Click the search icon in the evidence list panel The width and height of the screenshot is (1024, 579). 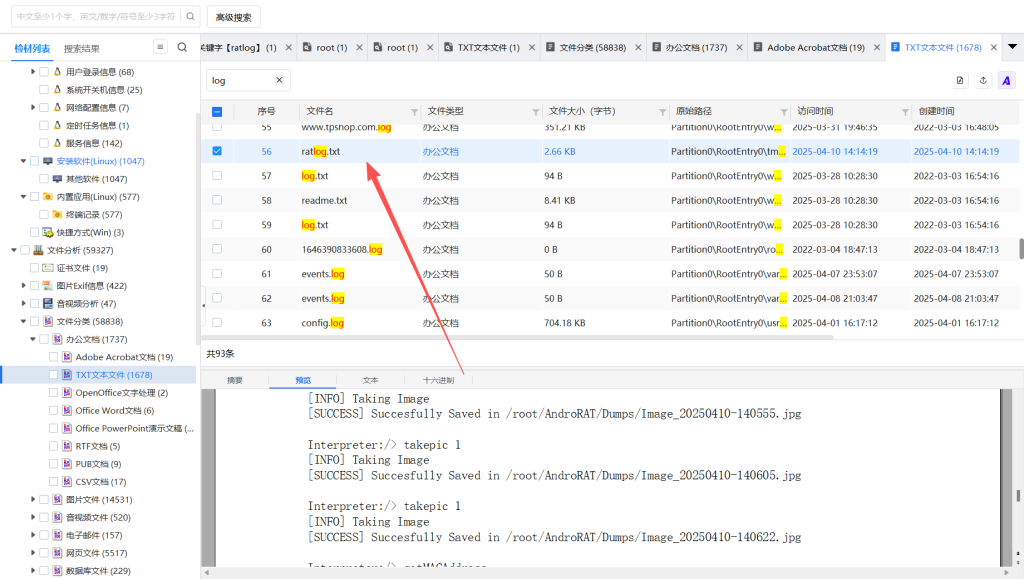coord(182,47)
